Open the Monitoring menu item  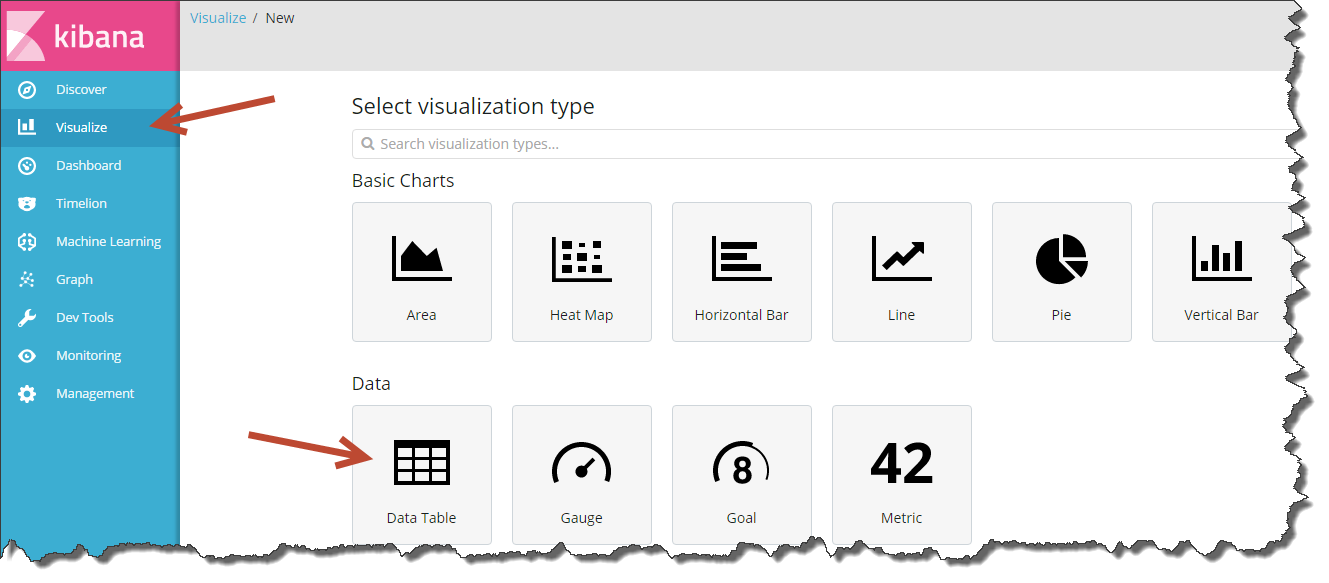coord(88,356)
